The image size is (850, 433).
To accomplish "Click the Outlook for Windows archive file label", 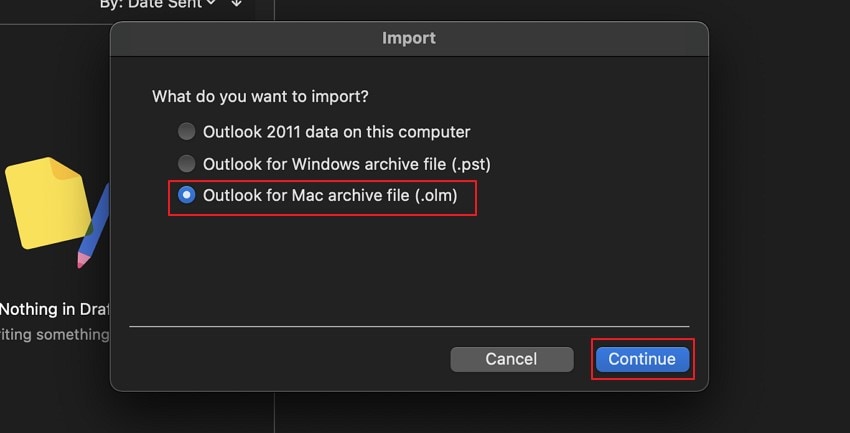I will pos(347,164).
